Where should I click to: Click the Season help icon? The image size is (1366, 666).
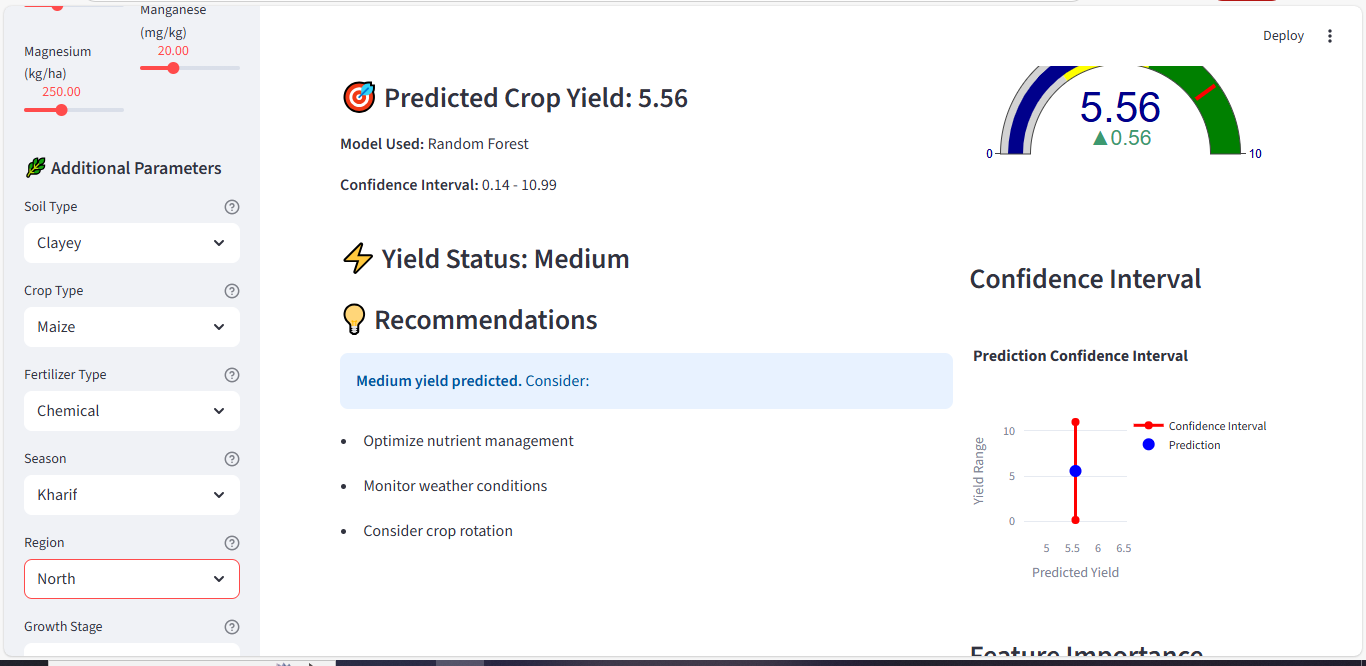(232, 459)
